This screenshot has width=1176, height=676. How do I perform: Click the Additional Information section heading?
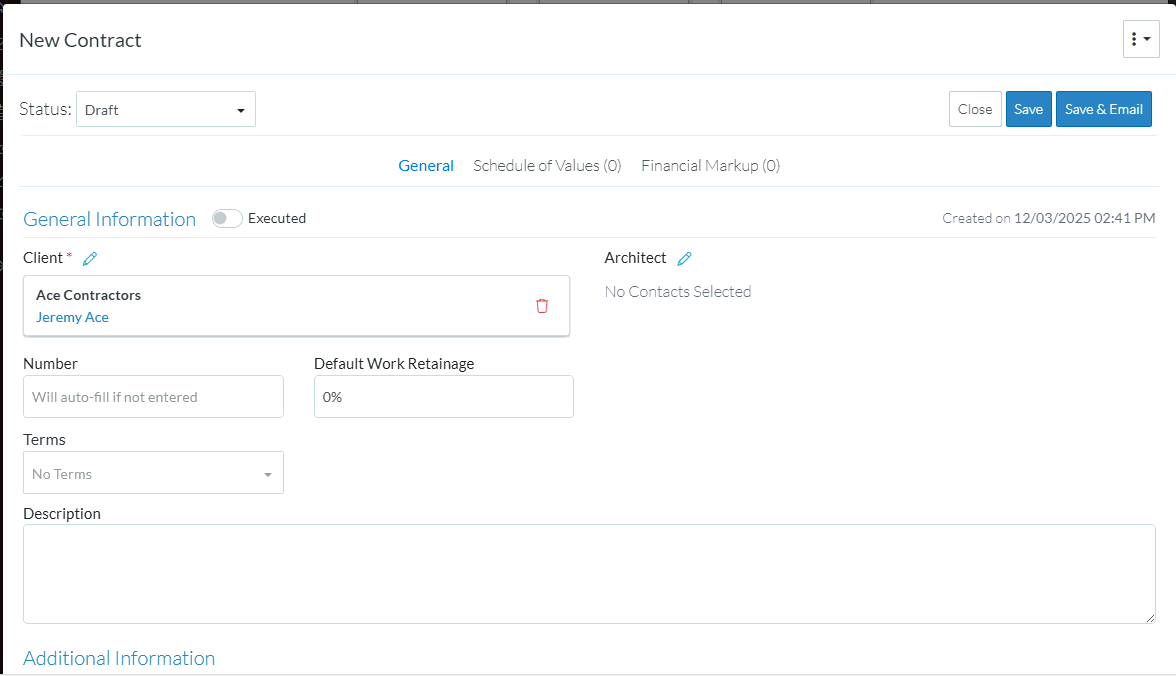(x=119, y=658)
